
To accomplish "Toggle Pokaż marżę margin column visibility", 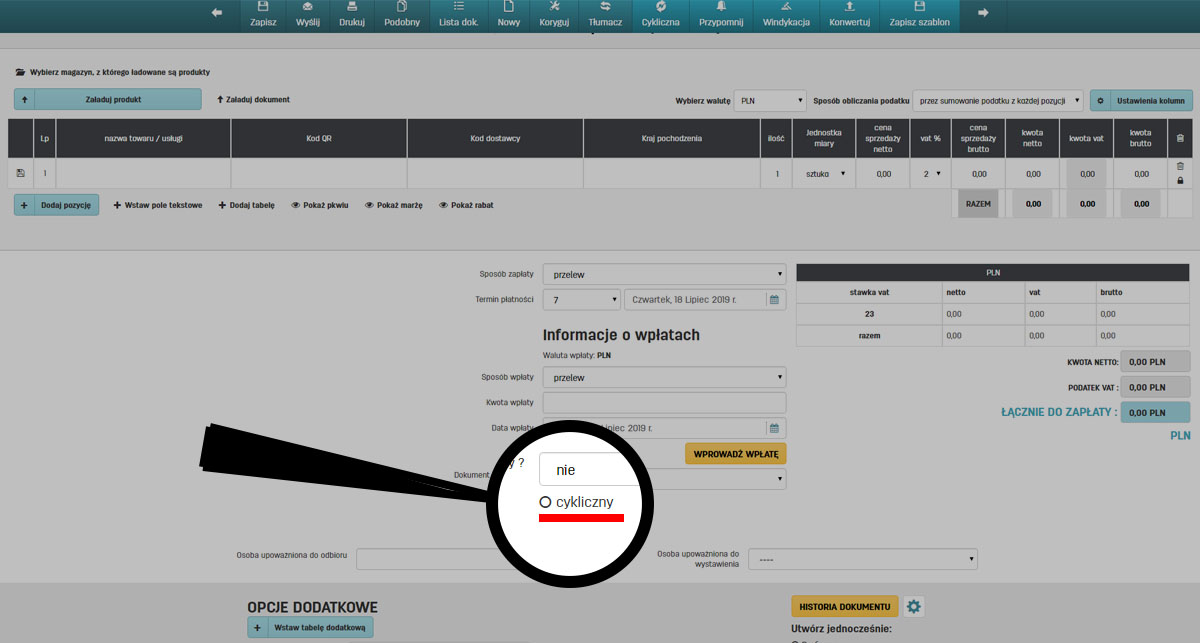I will 393,205.
